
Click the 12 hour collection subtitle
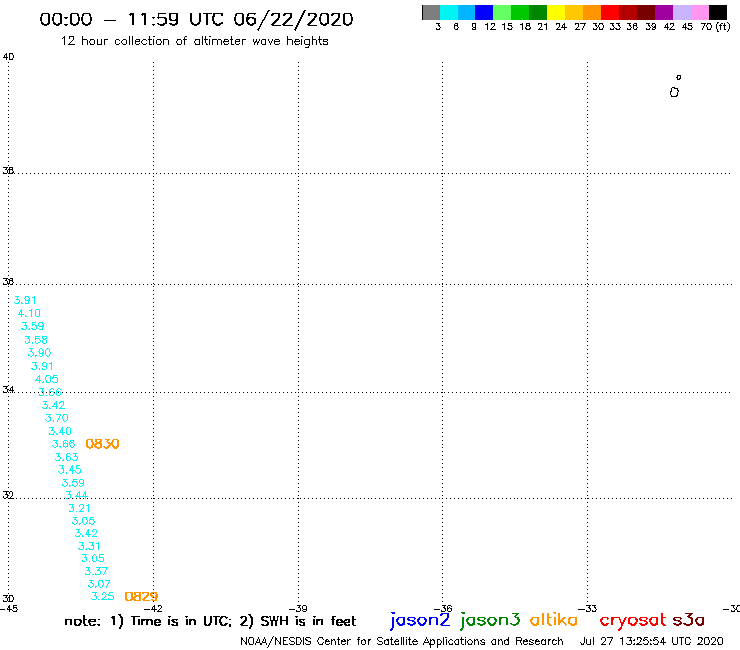[x=194, y=41]
